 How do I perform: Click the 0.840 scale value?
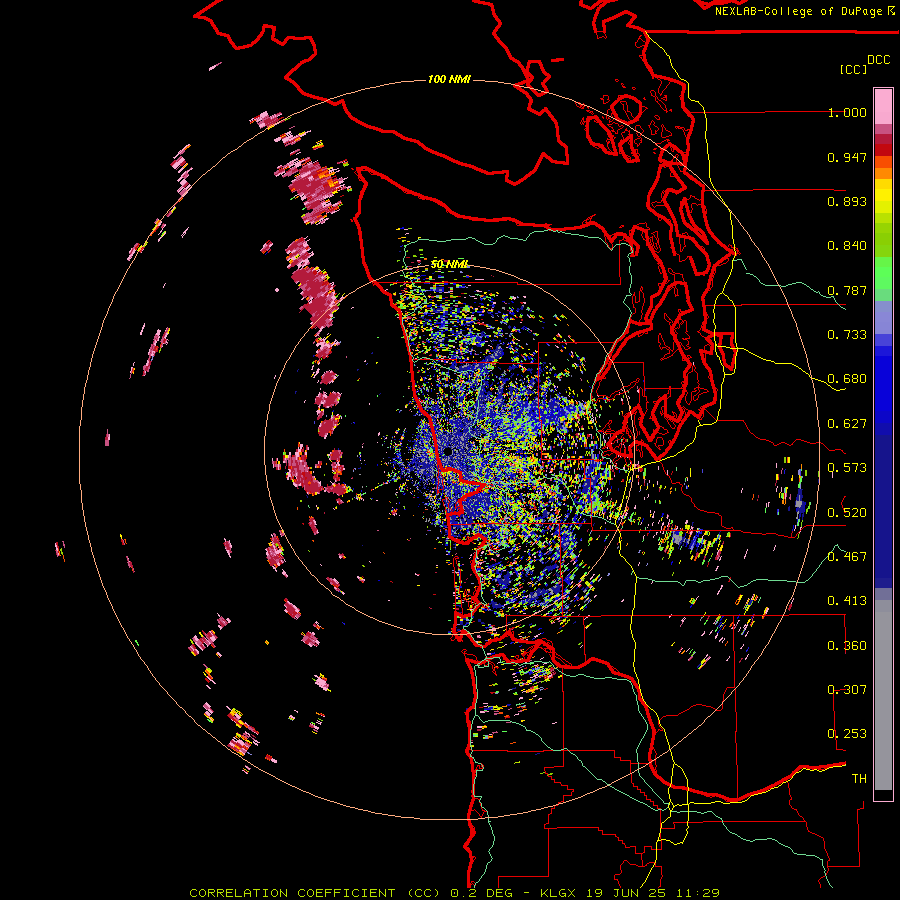(847, 246)
